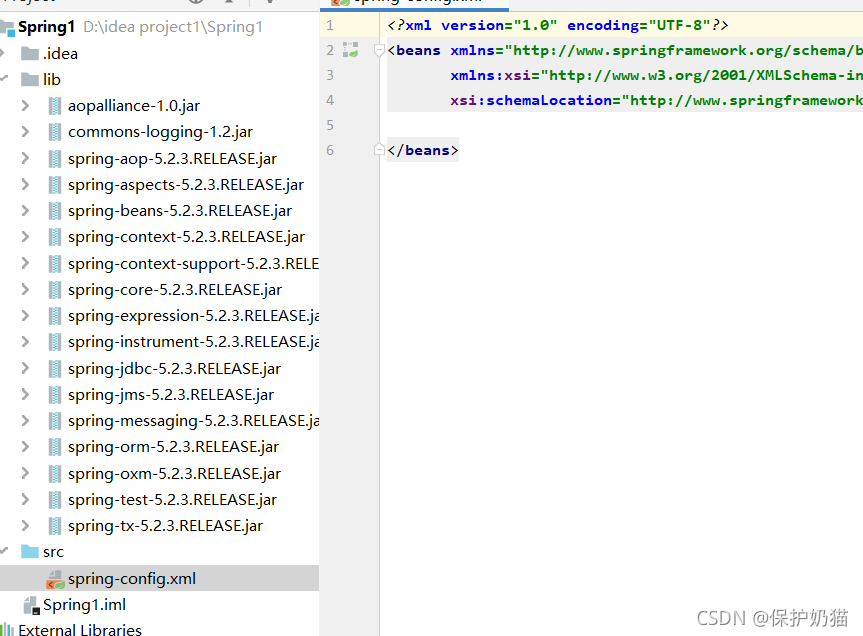Expand spring-aspects-5.2.3.RELEASE.jar arrow
The image size is (863, 636).
(25, 184)
